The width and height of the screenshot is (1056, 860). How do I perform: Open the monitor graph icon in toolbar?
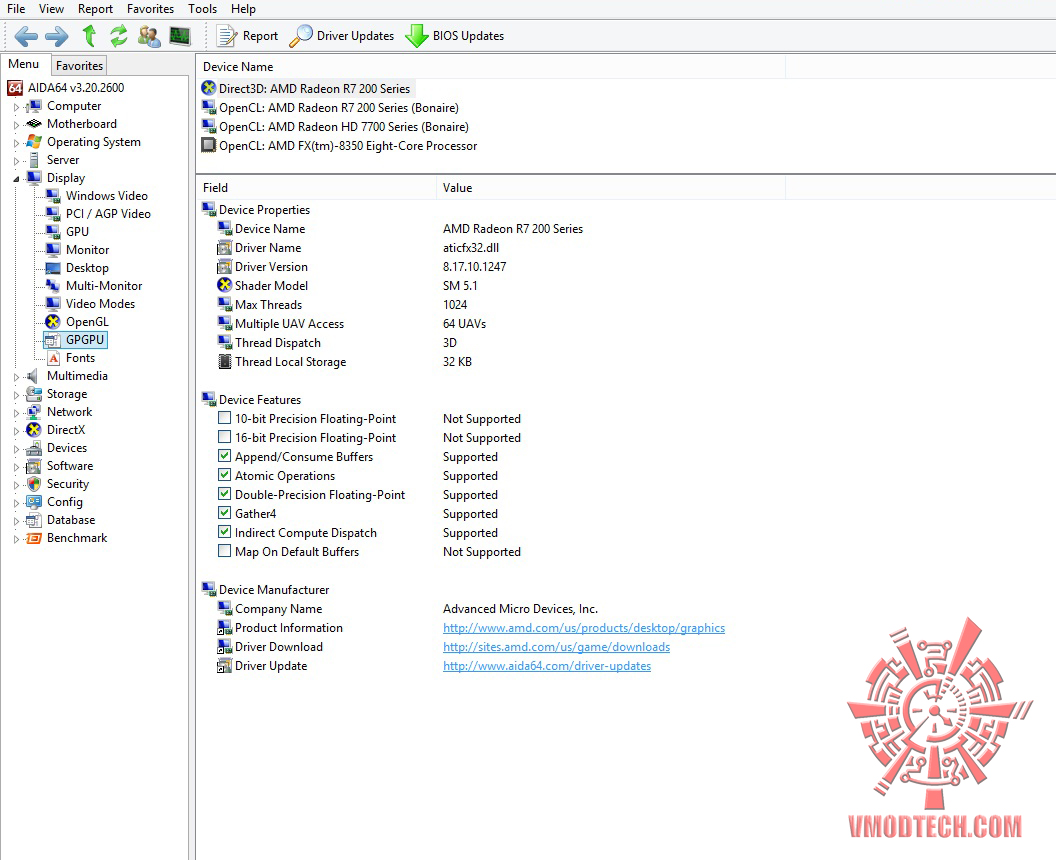click(x=180, y=36)
